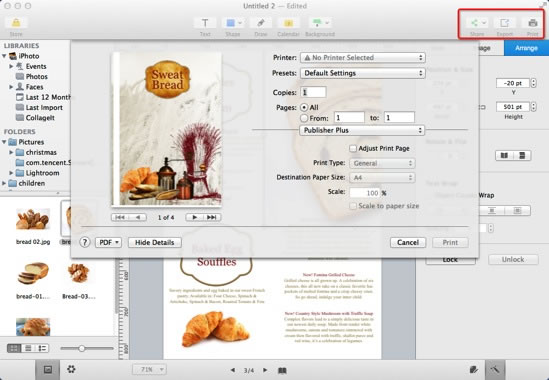Click the Scale percentage field
The width and height of the screenshot is (549, 380).
click(364, 193)
